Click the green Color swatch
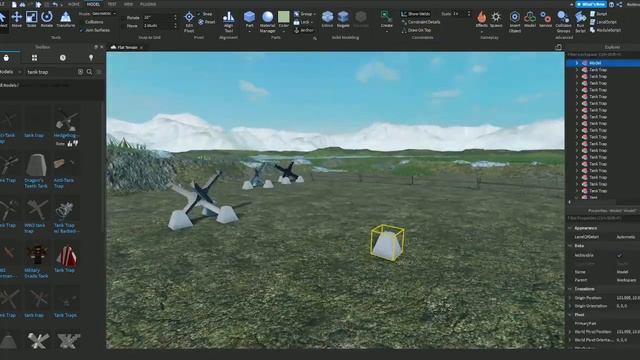The image size is (640, 360). click(284, 17)
